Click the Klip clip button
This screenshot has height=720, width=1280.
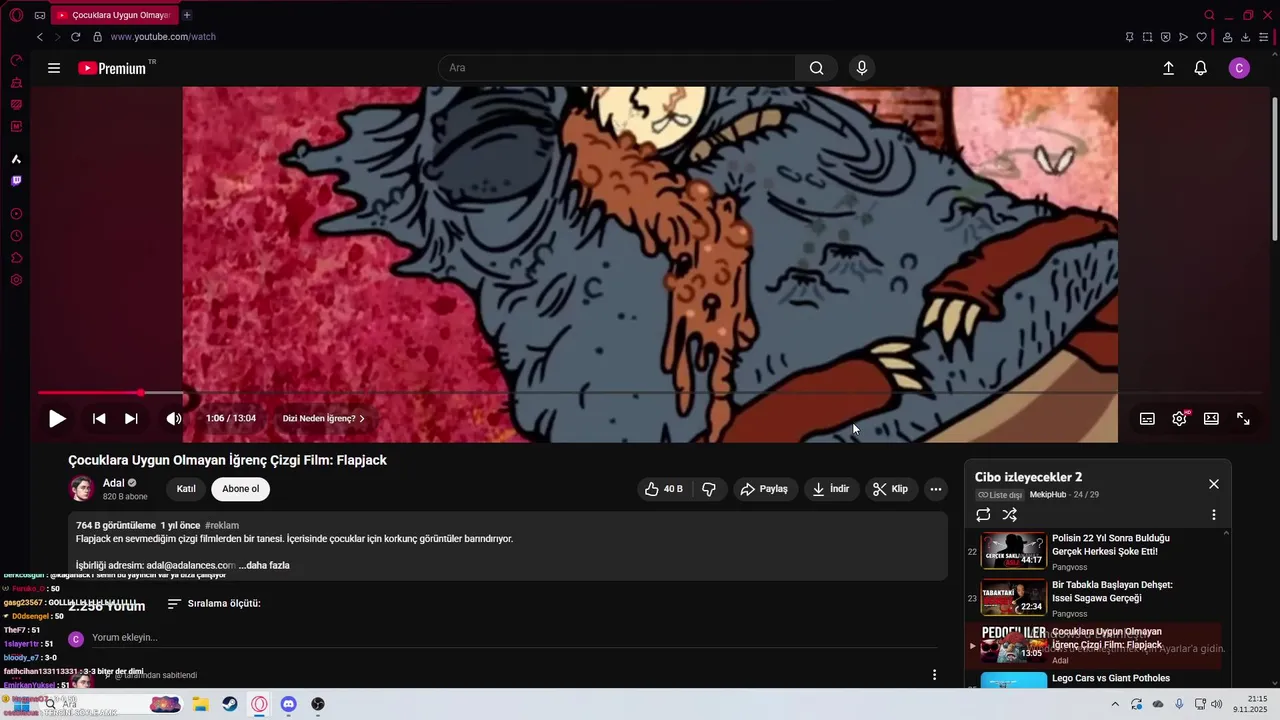(890, 489)
